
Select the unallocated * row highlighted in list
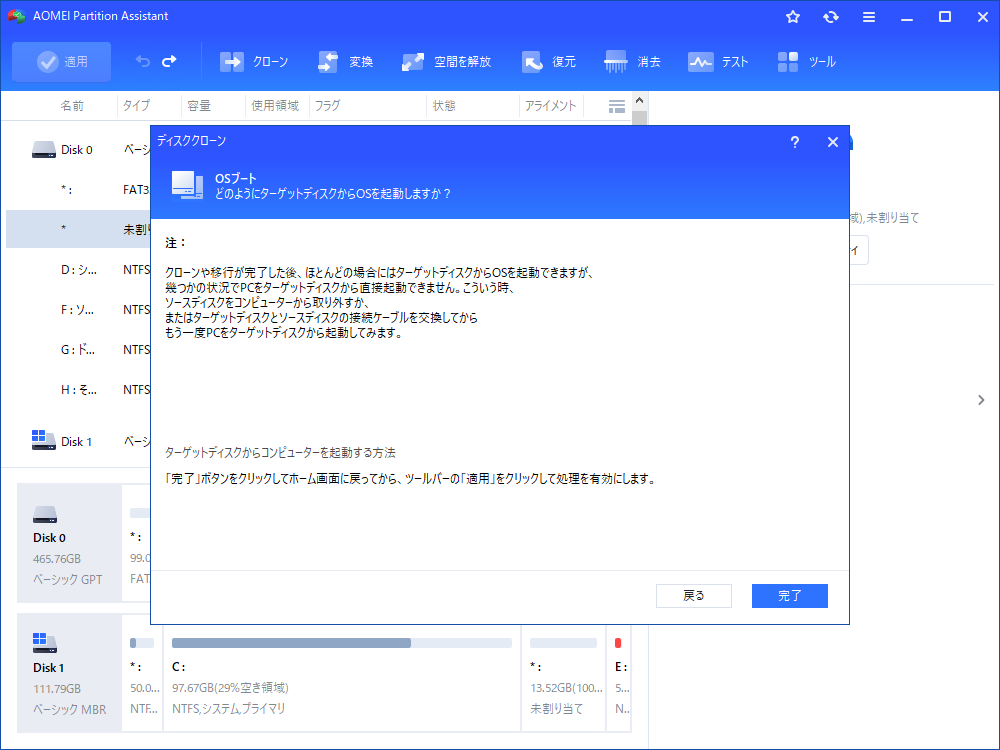click(x=78, y=229)
